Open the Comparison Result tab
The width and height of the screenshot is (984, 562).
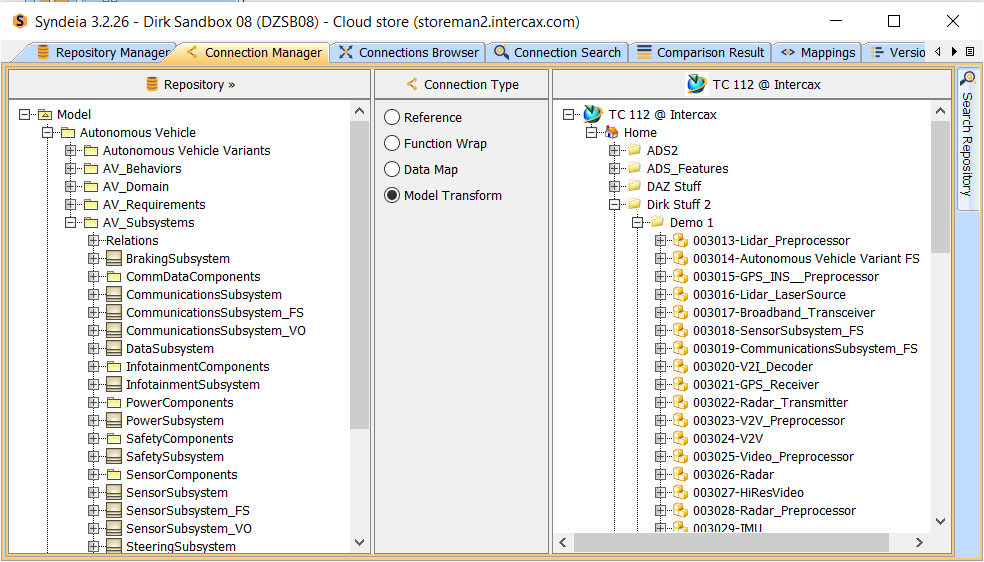tap(701, 53)
